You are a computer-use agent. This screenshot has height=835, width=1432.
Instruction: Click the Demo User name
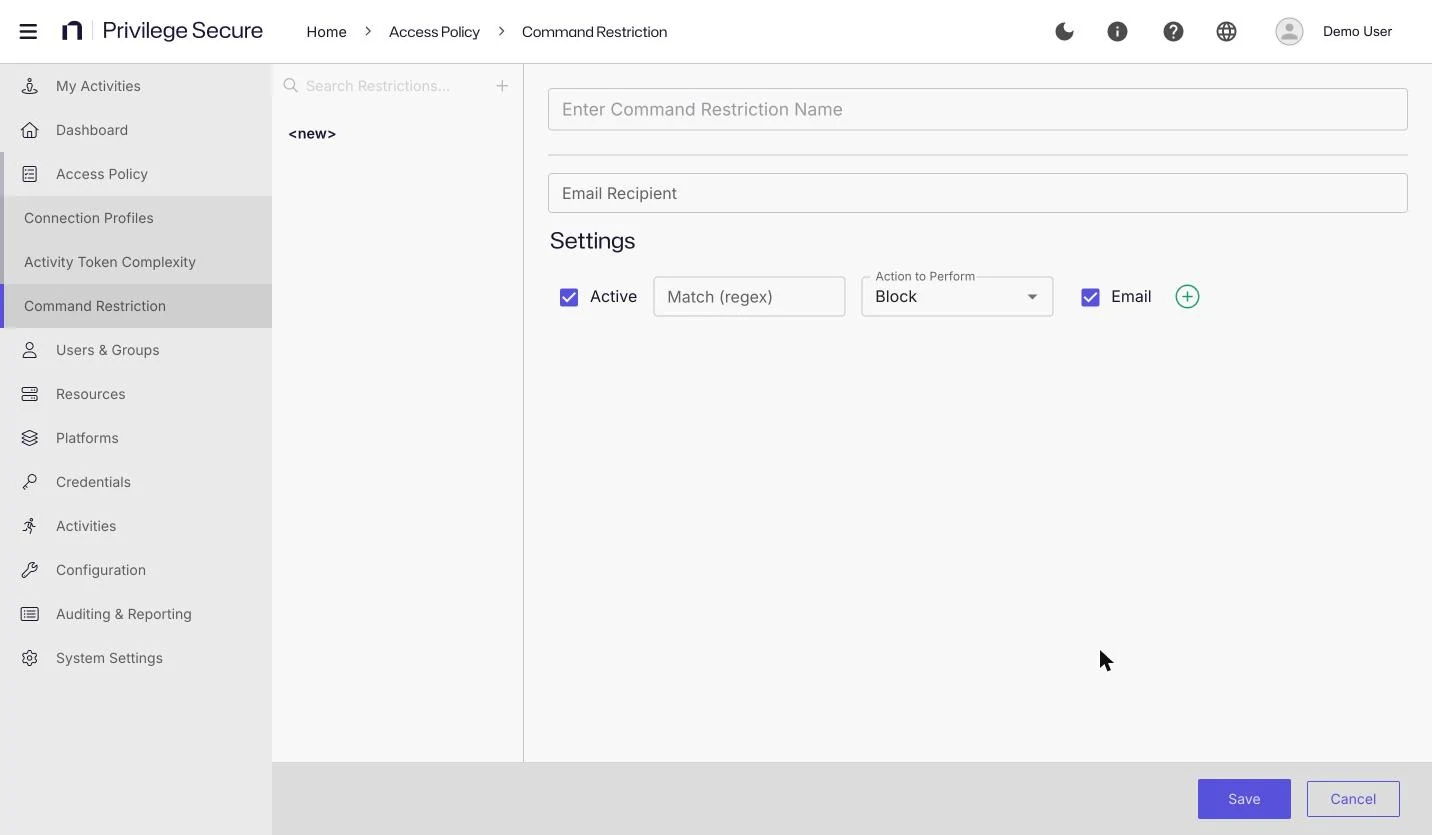click(x=1357, y=31)
